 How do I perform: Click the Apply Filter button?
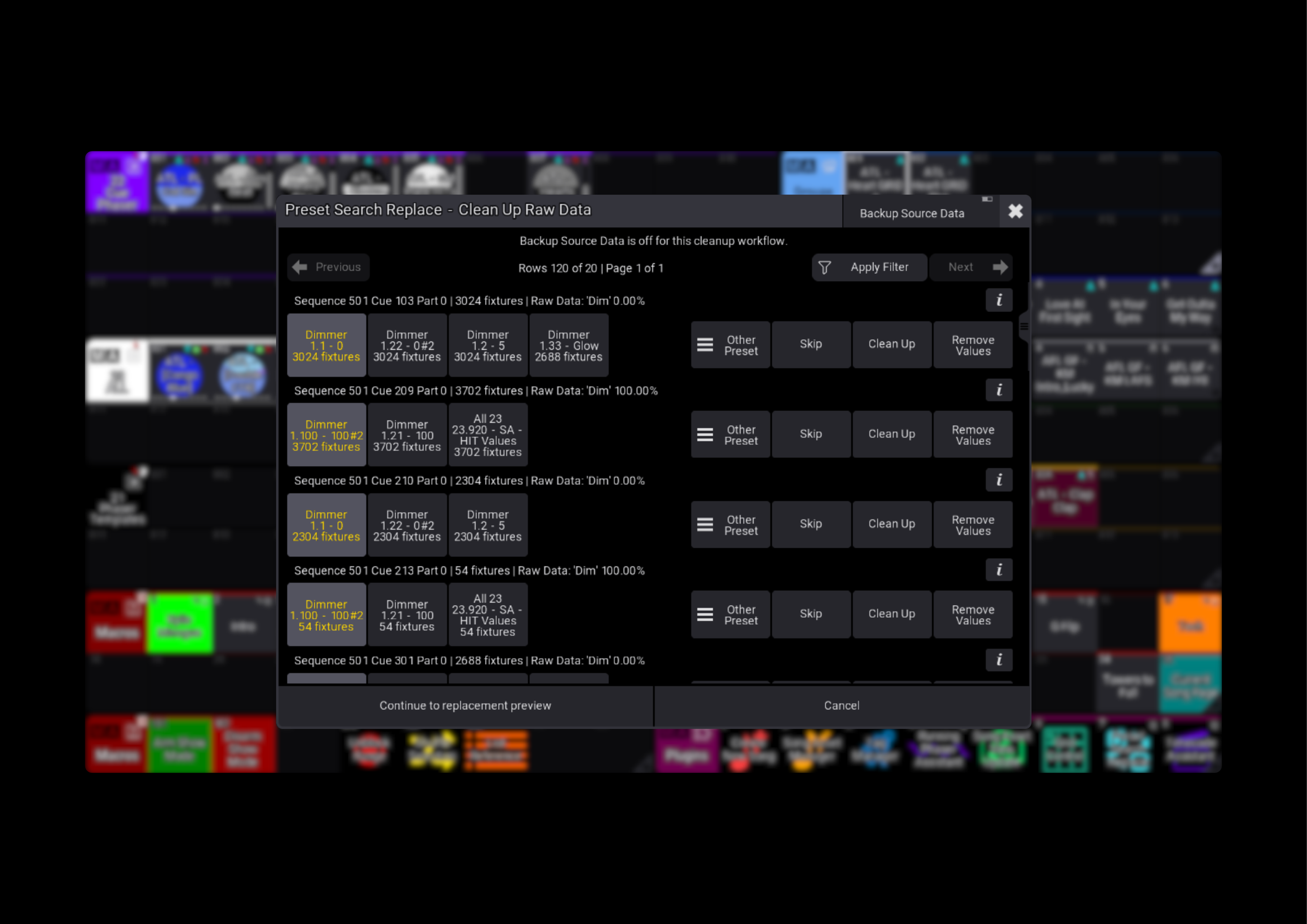pyautogui.click(x=869, y=268)
